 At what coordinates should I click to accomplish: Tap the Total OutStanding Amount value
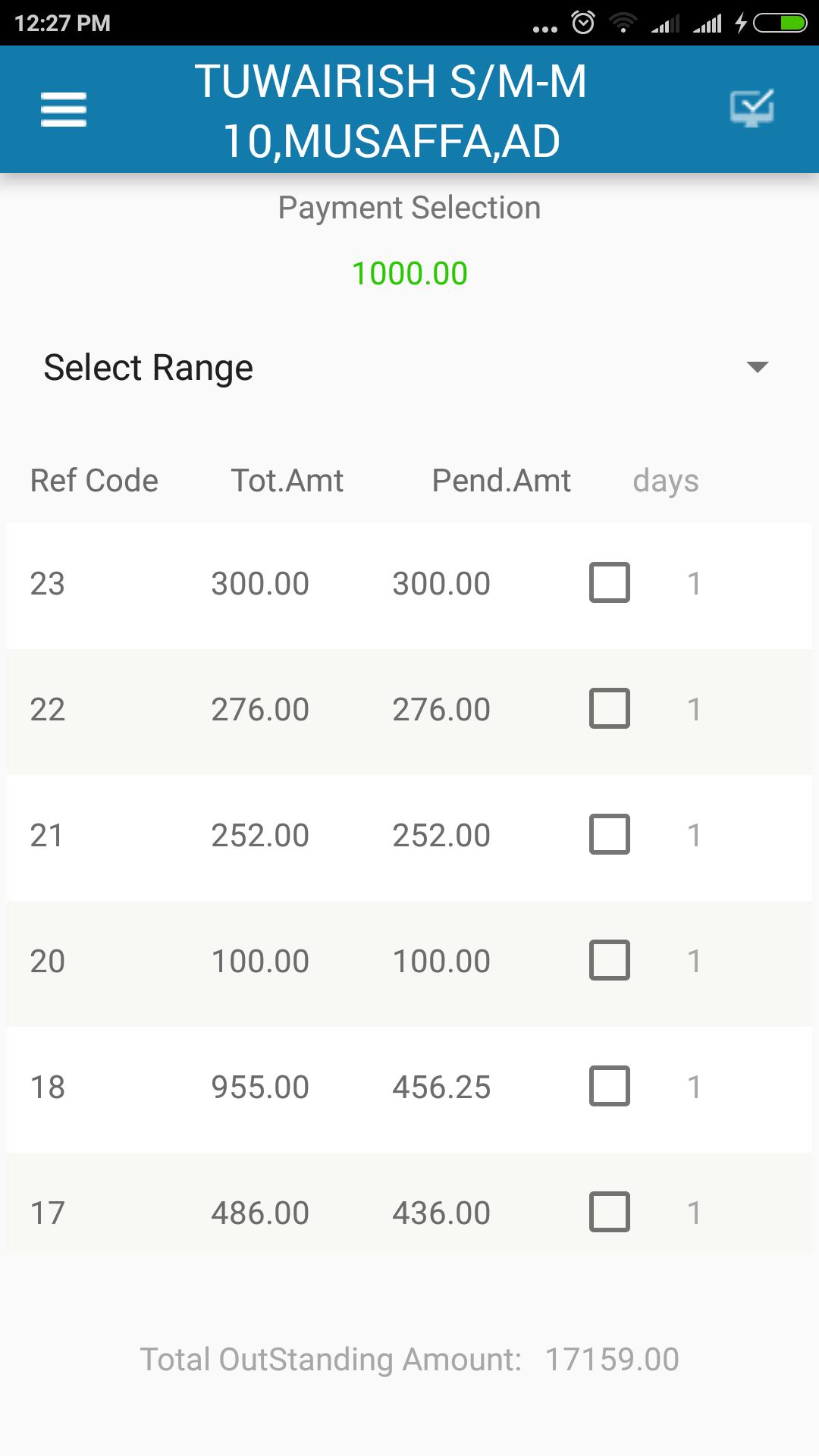click(612, 1360)
